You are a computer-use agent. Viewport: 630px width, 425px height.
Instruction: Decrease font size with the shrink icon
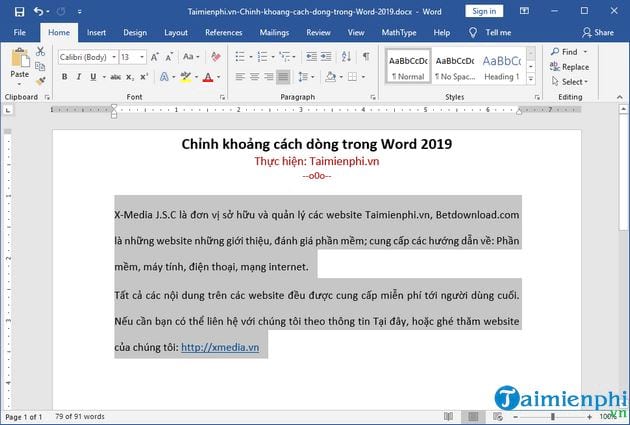[x=169, y=57]
